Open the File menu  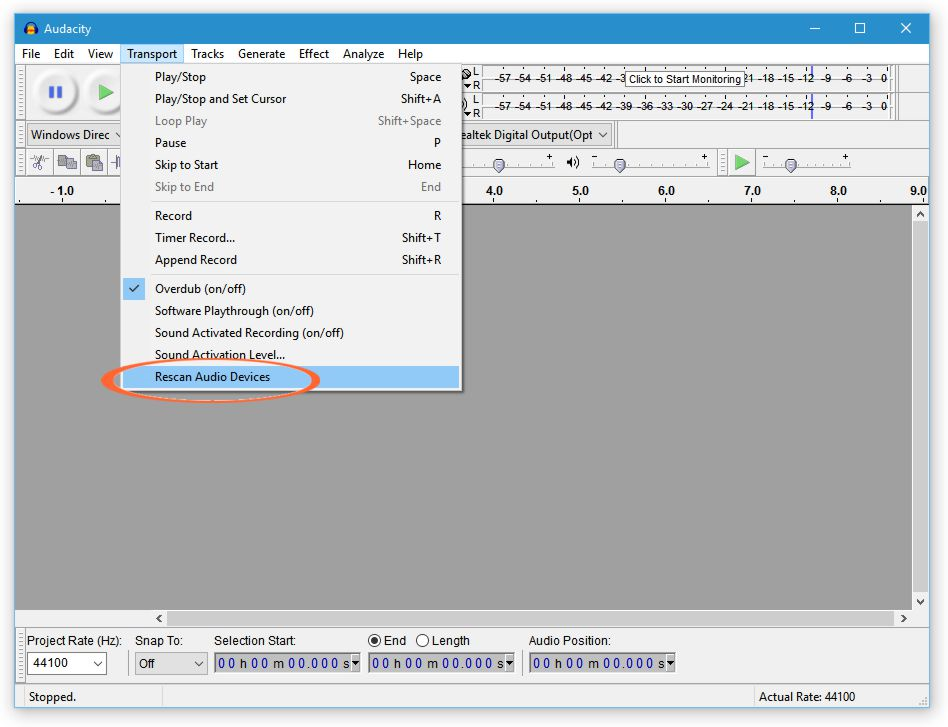click(x=31, y=54)
